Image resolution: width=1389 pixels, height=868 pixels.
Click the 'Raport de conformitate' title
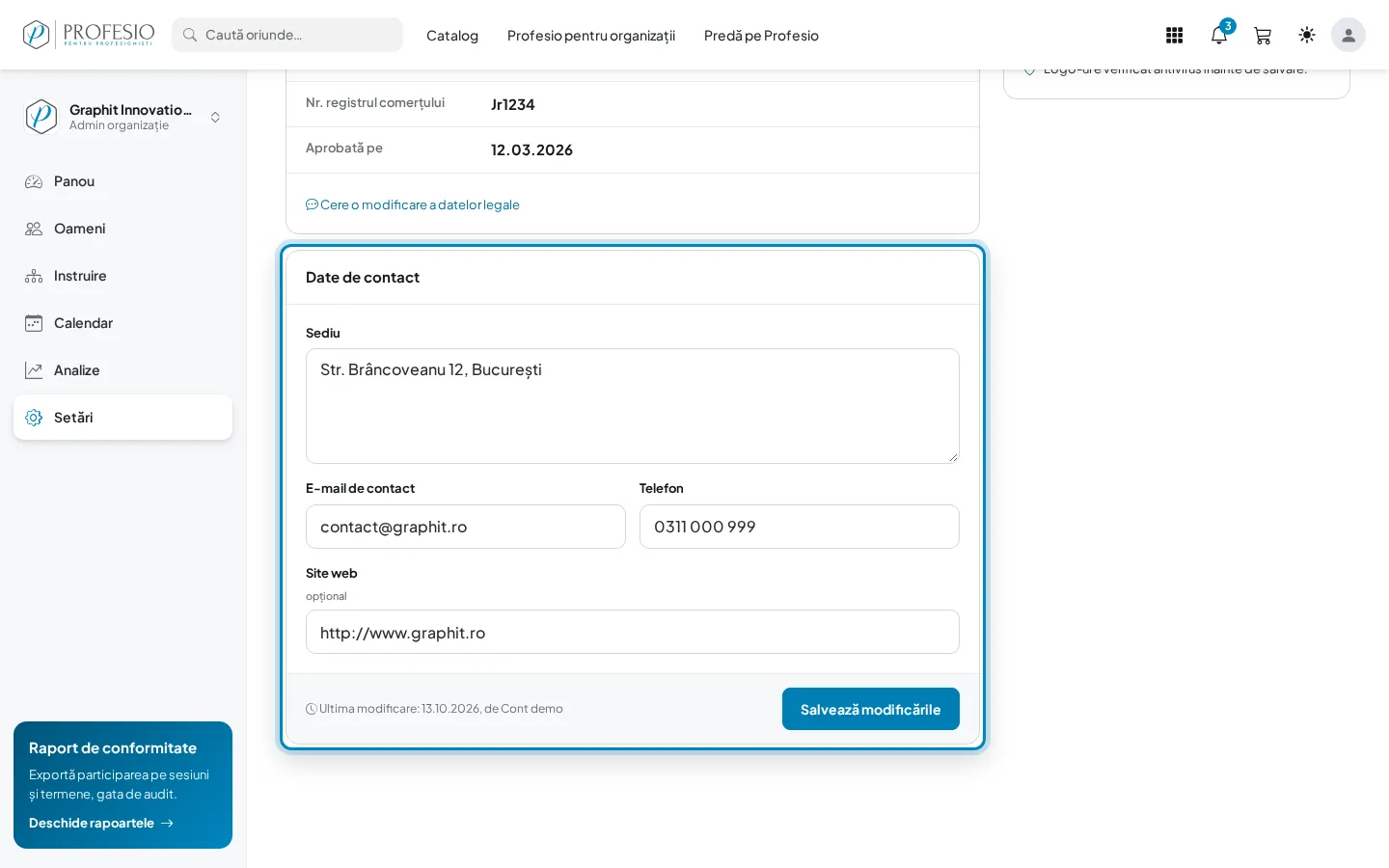(113, 748)
